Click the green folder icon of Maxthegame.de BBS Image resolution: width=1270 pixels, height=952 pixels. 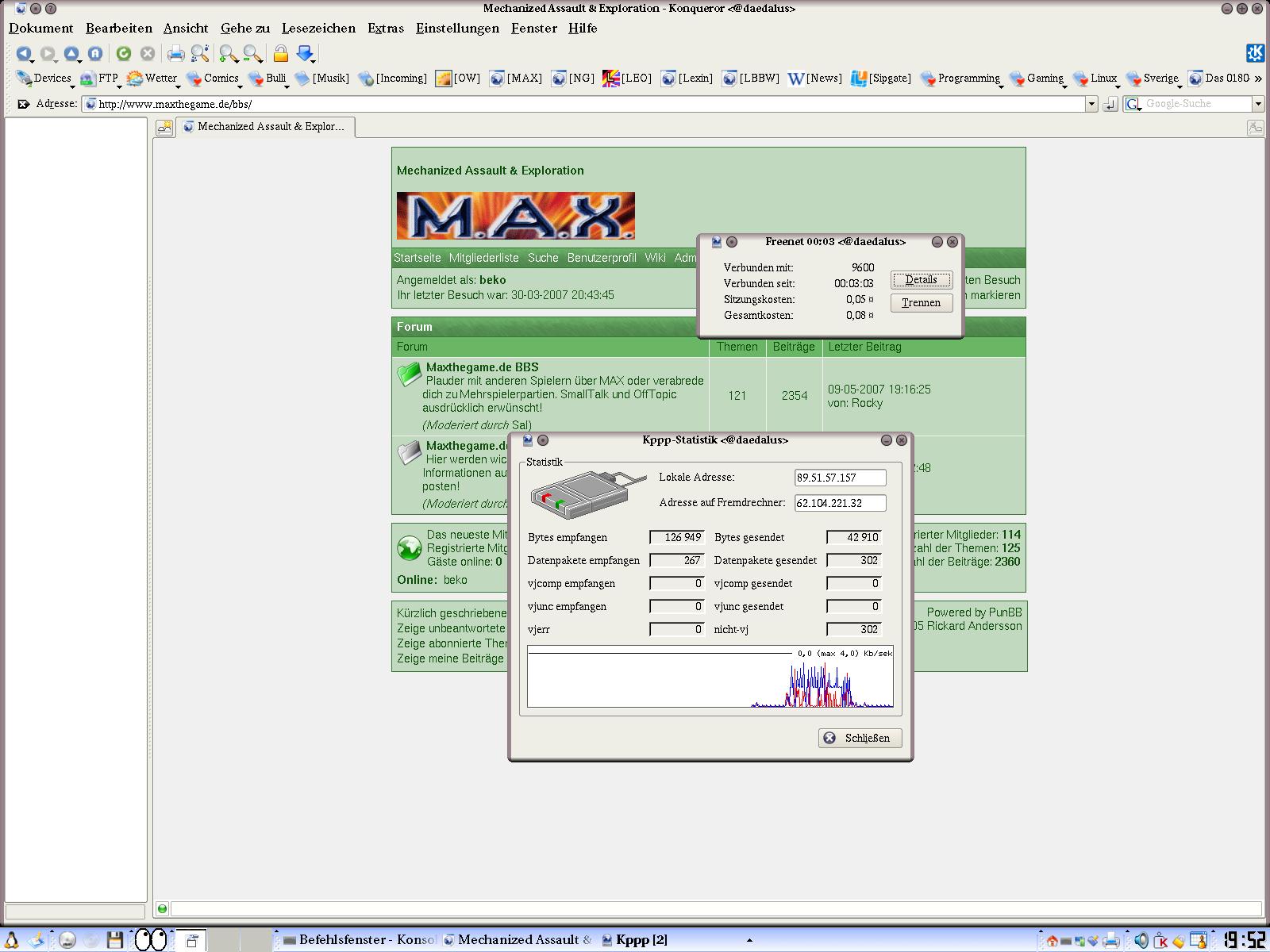[409, 374]
